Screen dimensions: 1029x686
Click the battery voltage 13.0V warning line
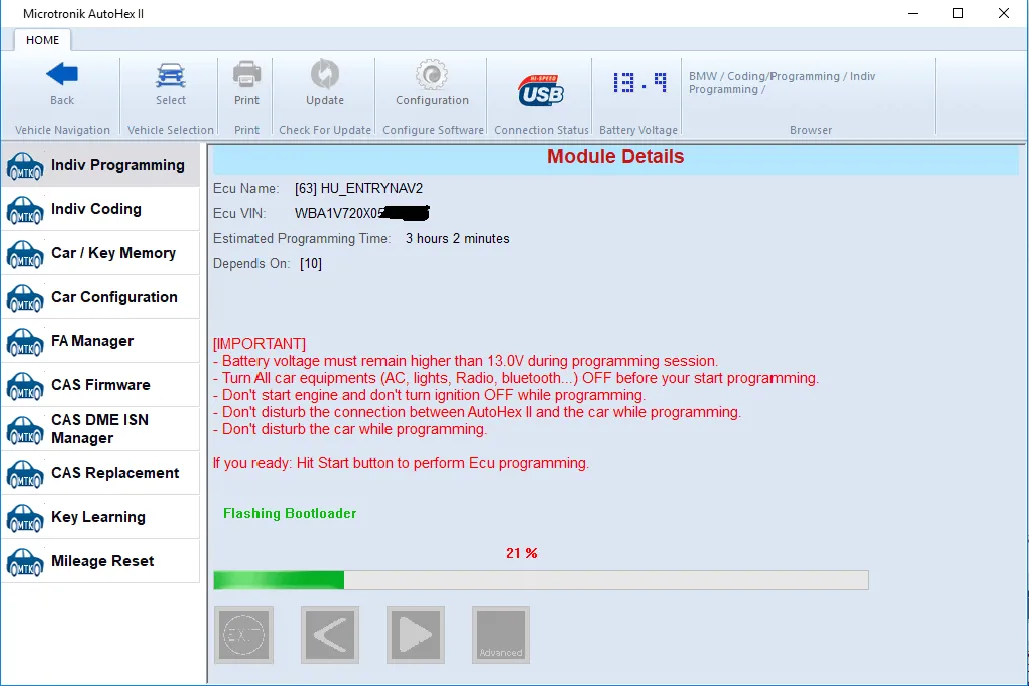point(465,361)
